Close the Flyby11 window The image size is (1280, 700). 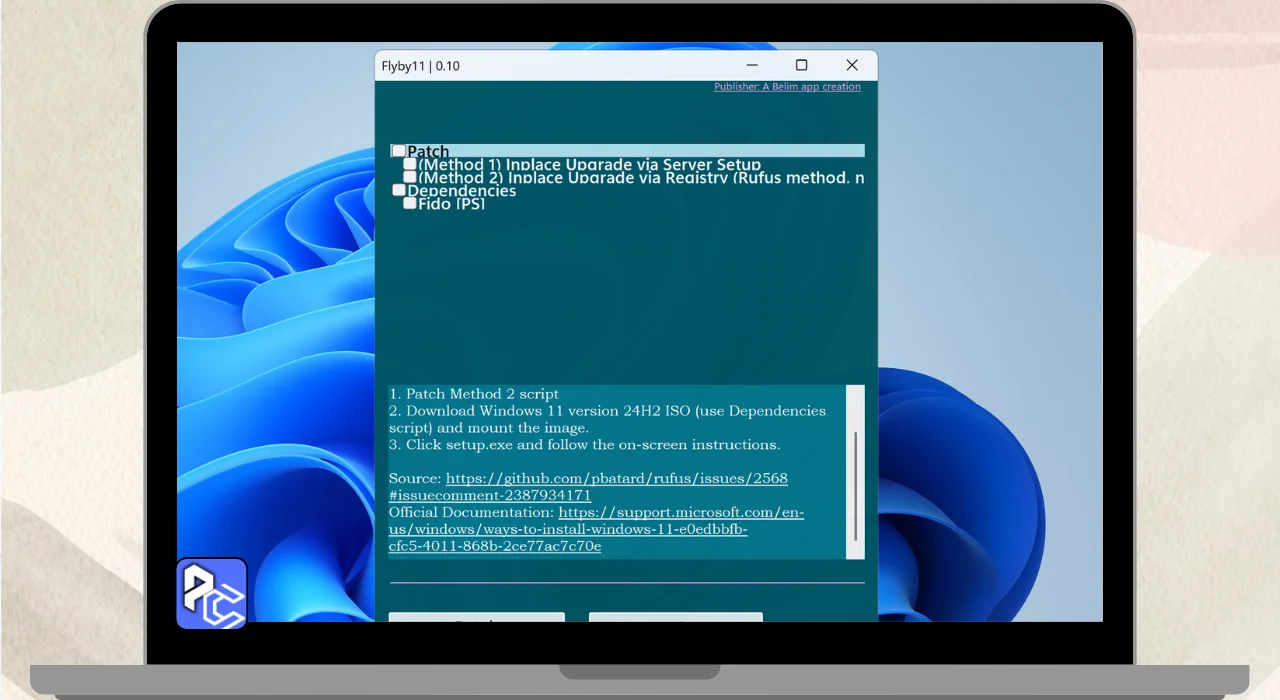(x=852, y=65)
